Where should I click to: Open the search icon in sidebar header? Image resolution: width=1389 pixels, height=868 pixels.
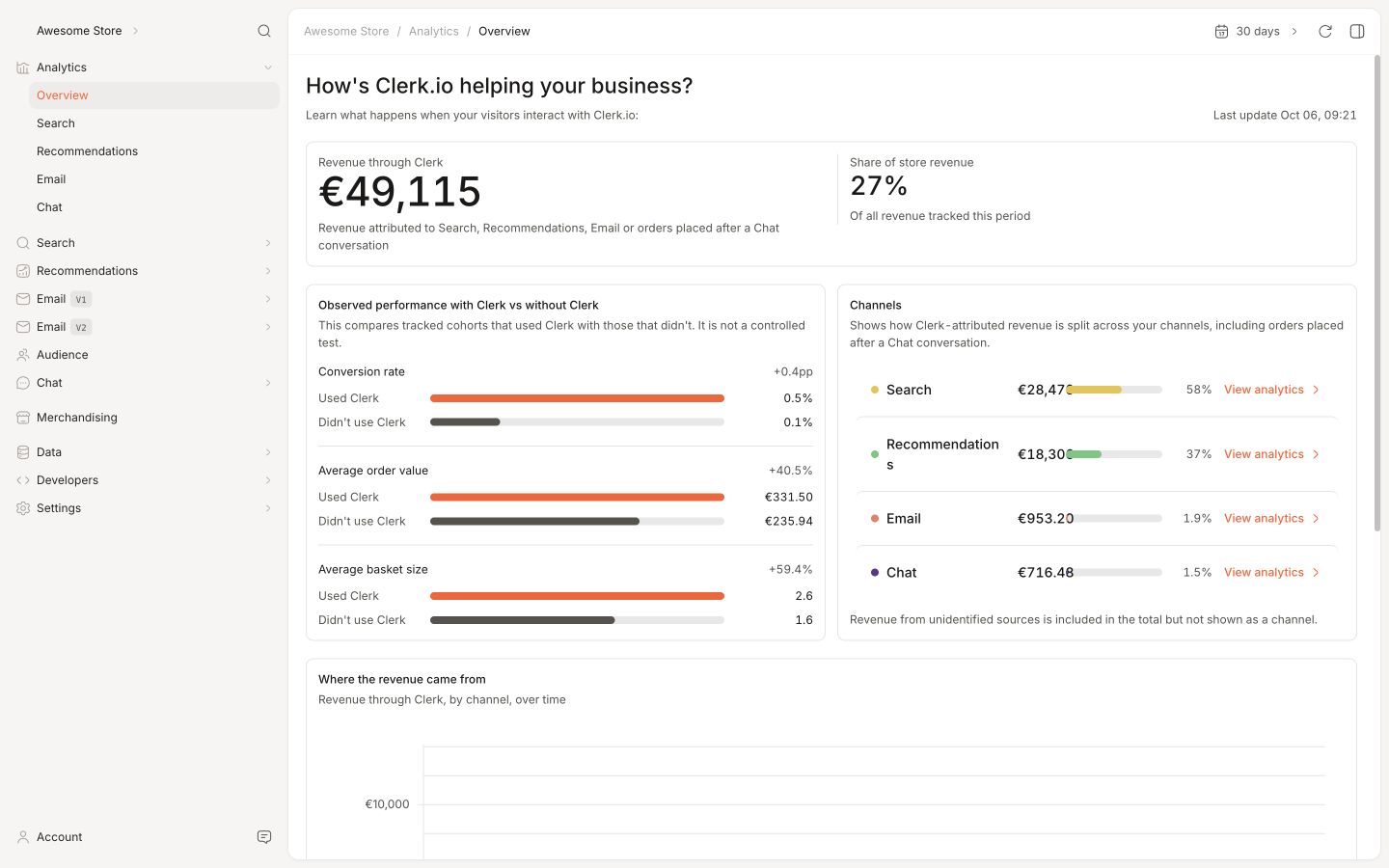pos(264,31)
